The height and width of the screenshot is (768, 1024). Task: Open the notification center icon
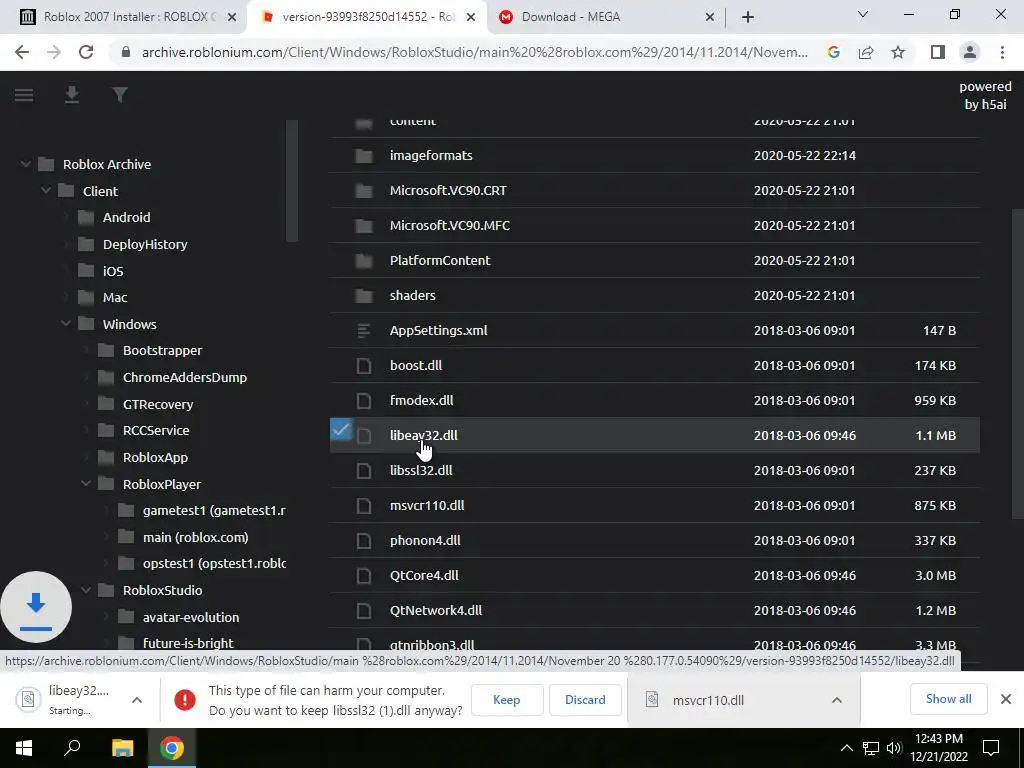991,748
